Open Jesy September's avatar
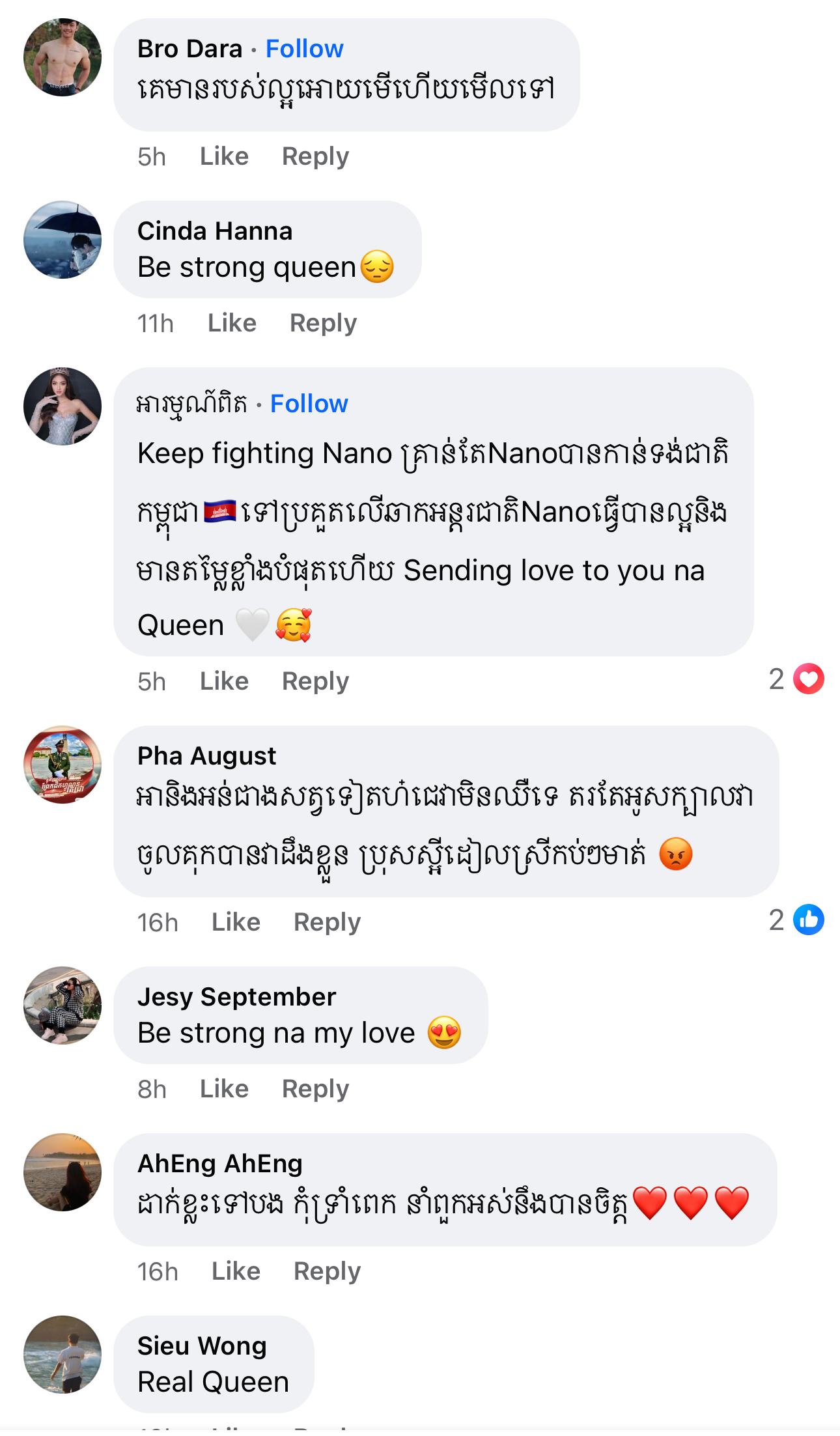The image size is (840, 1436). tap(63, 1006)
